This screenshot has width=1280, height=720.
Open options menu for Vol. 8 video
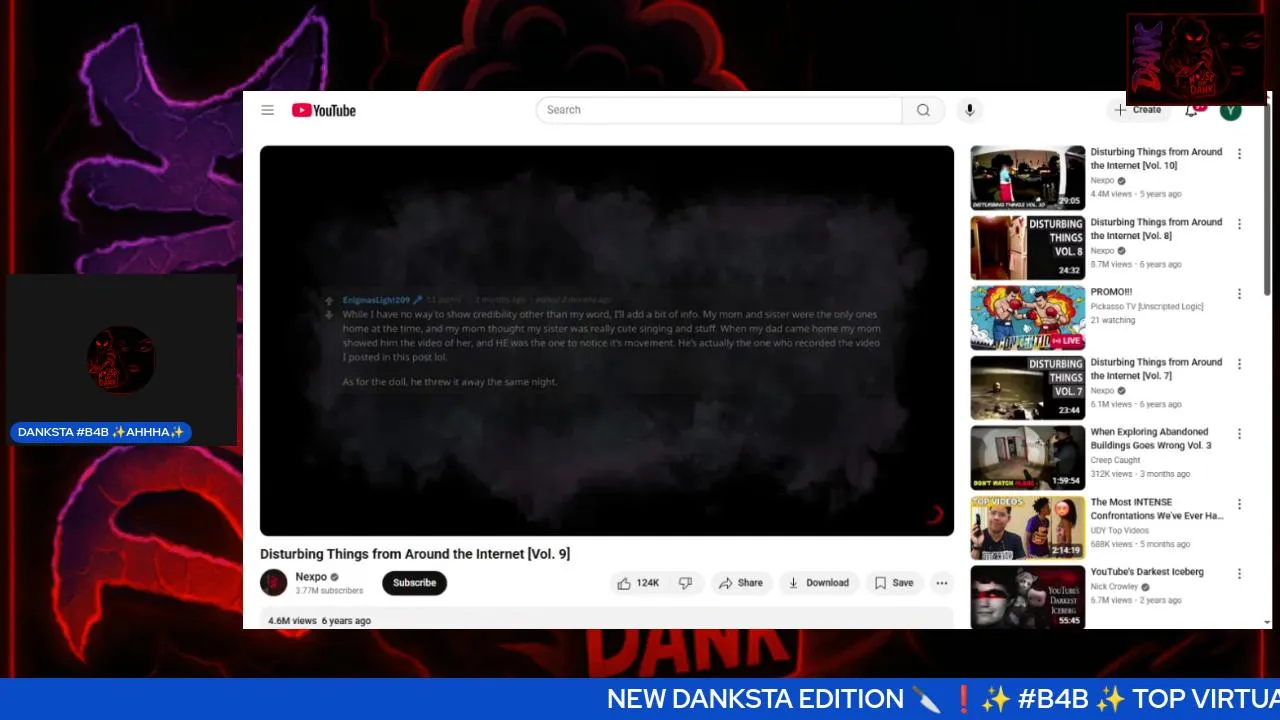(1239, 224)
